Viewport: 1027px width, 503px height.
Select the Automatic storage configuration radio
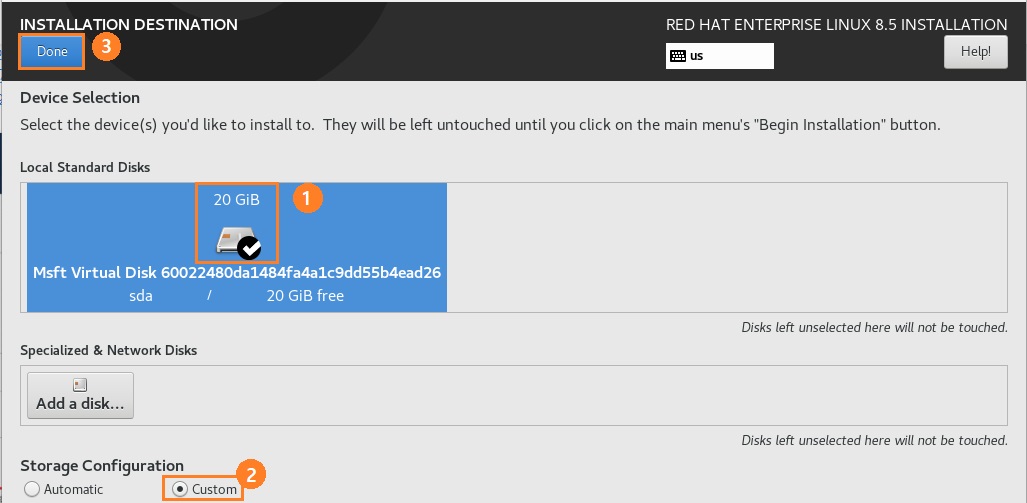click(x=32, y=489)
